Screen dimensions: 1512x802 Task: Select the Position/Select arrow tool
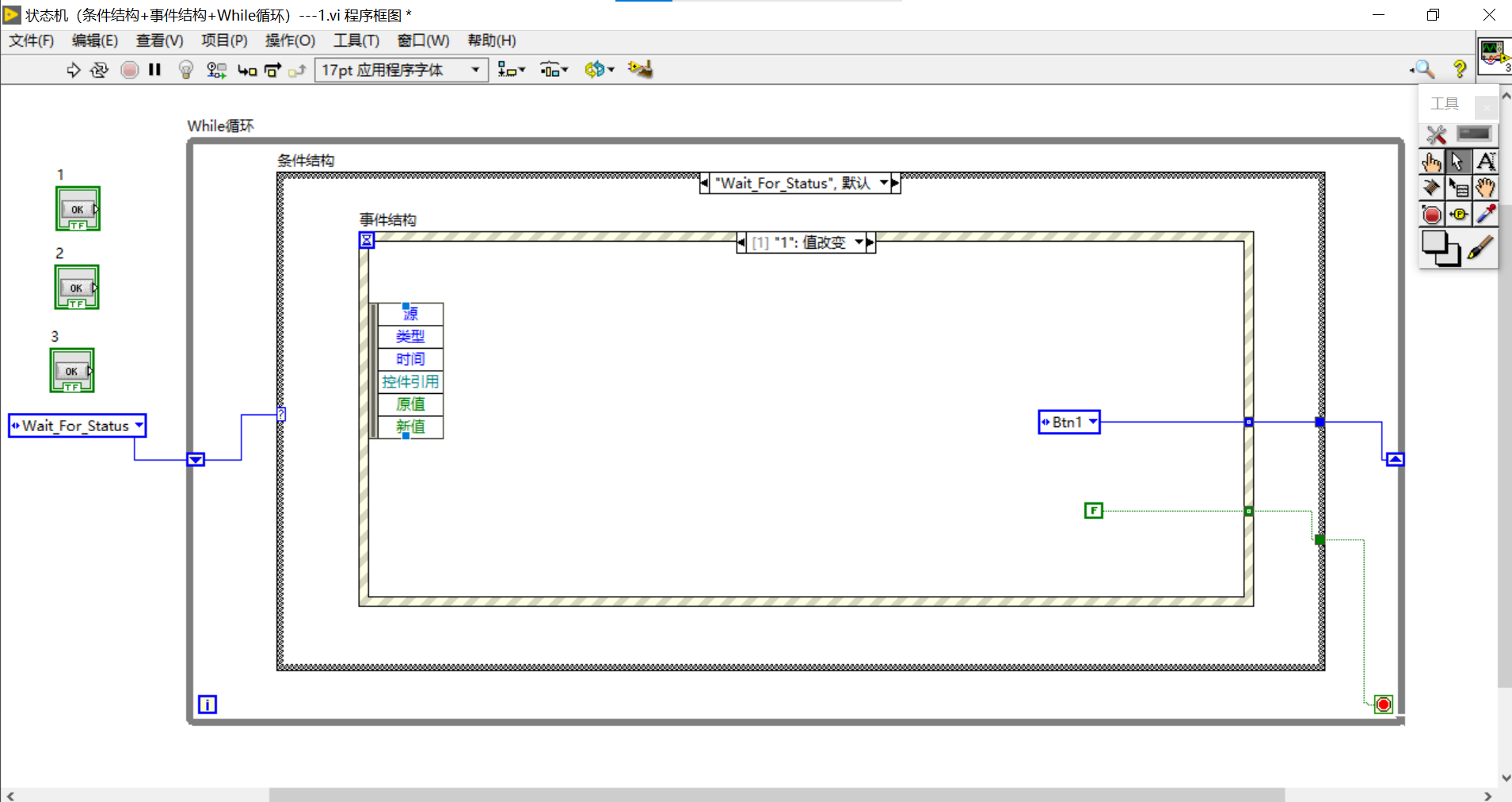coord(1457,162)
